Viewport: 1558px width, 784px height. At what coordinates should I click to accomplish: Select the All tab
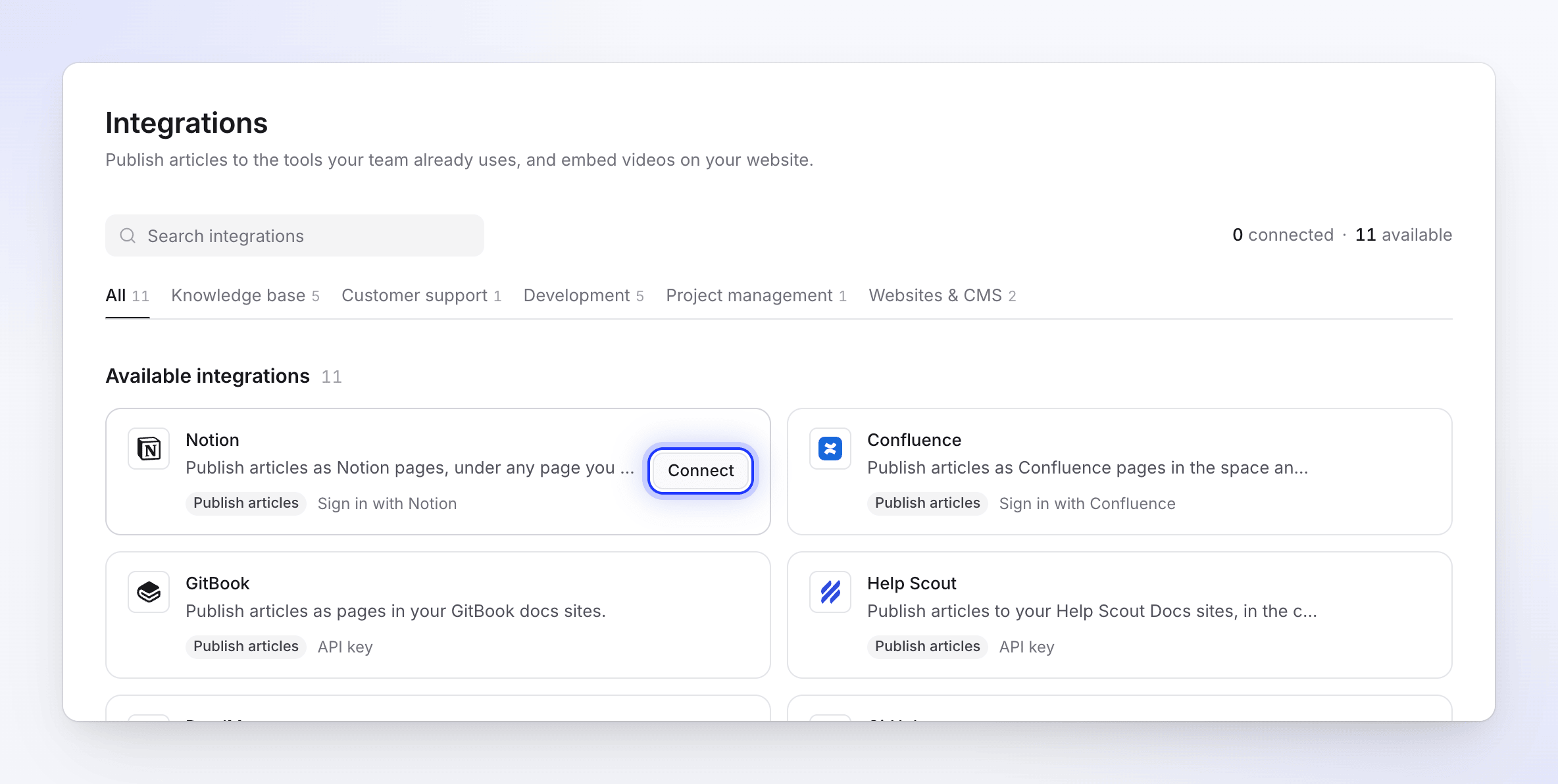[128, 296]
